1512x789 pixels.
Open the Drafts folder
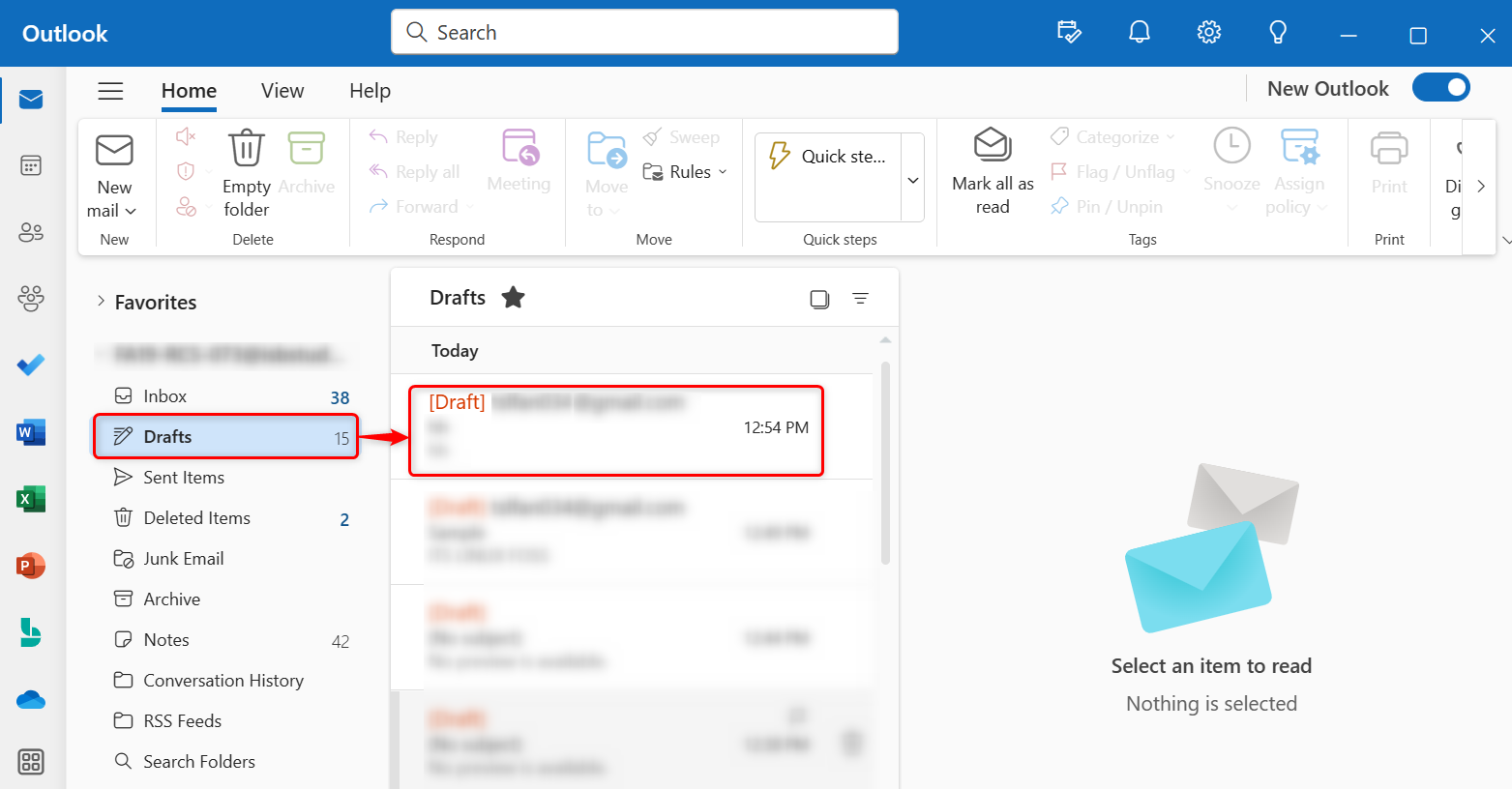click(226, 437)
